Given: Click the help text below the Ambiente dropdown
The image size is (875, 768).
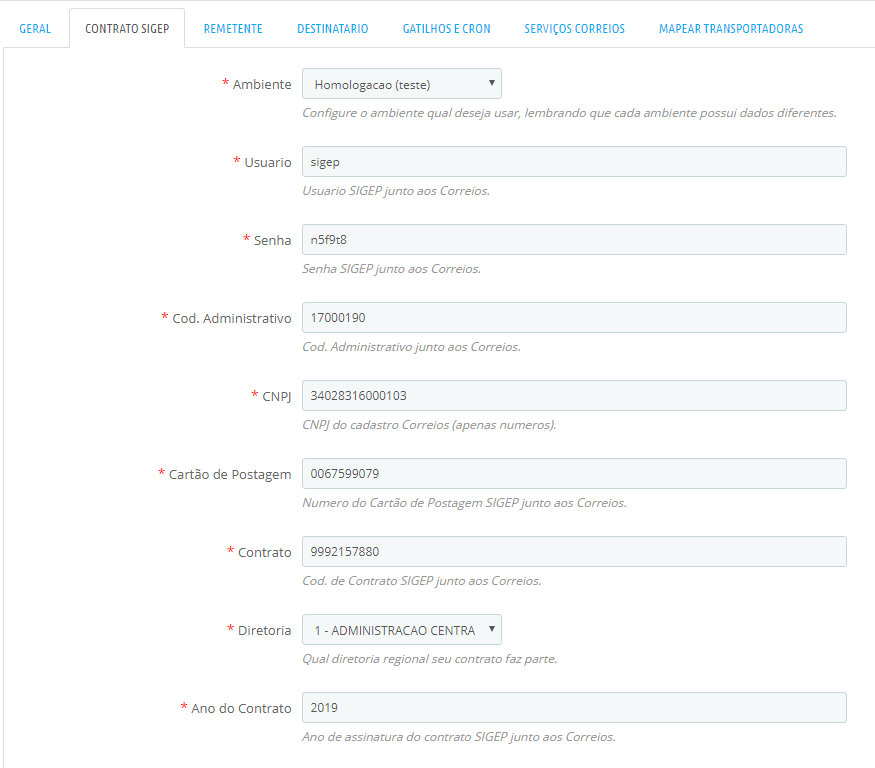Looking at the screenshot, I should pos(568,113).
